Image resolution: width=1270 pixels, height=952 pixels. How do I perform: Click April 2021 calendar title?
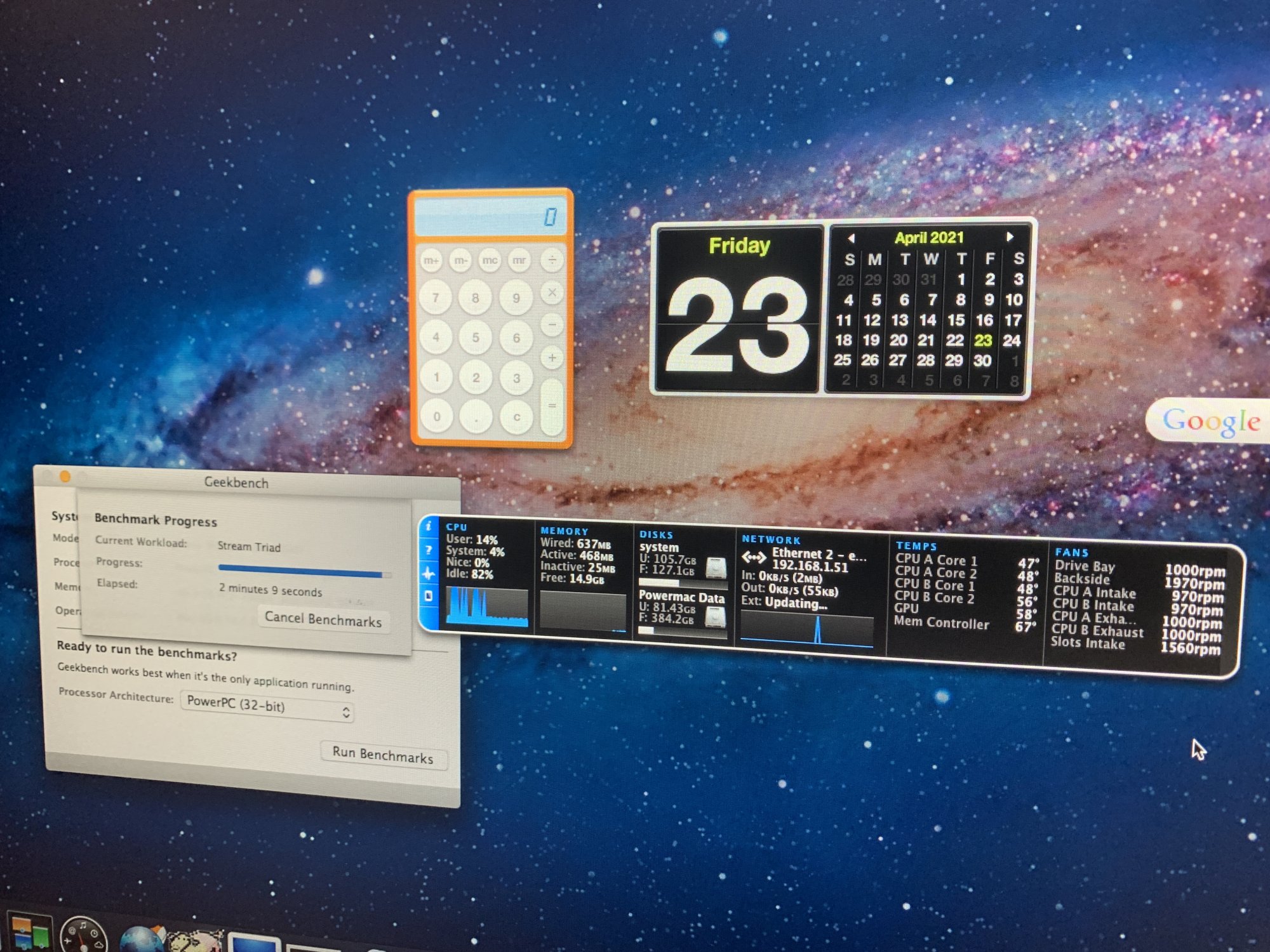click(929, 238)
